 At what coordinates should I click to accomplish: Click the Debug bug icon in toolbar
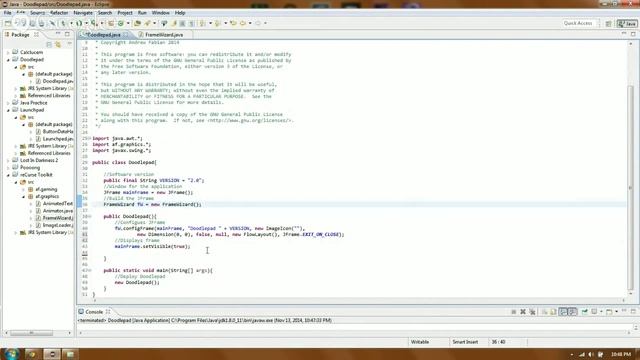click(63, 23)
